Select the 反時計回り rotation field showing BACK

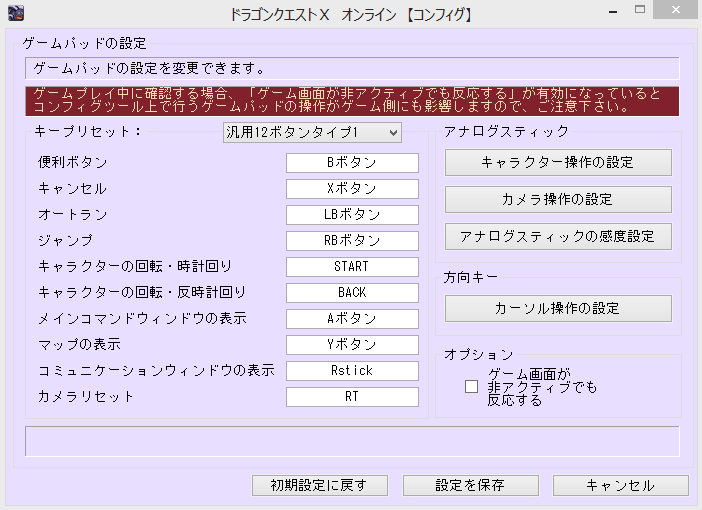(352, 292)
